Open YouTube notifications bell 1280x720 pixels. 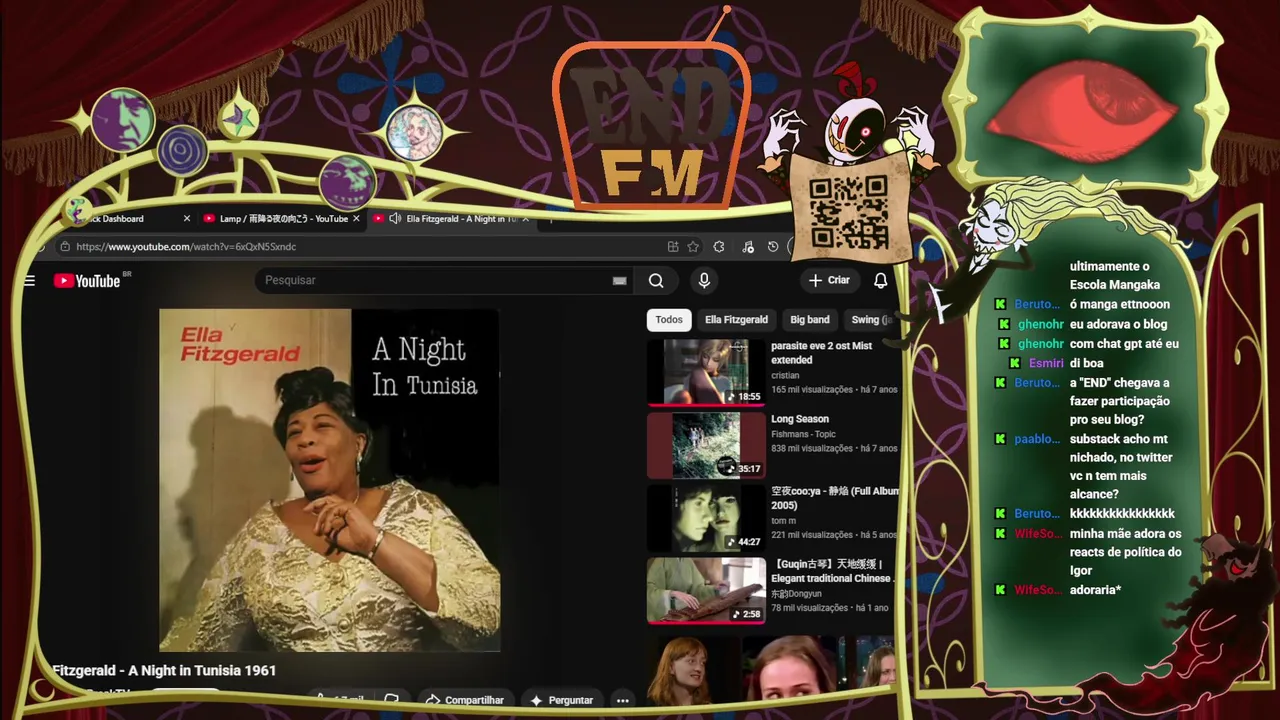[x=881, y=281]
